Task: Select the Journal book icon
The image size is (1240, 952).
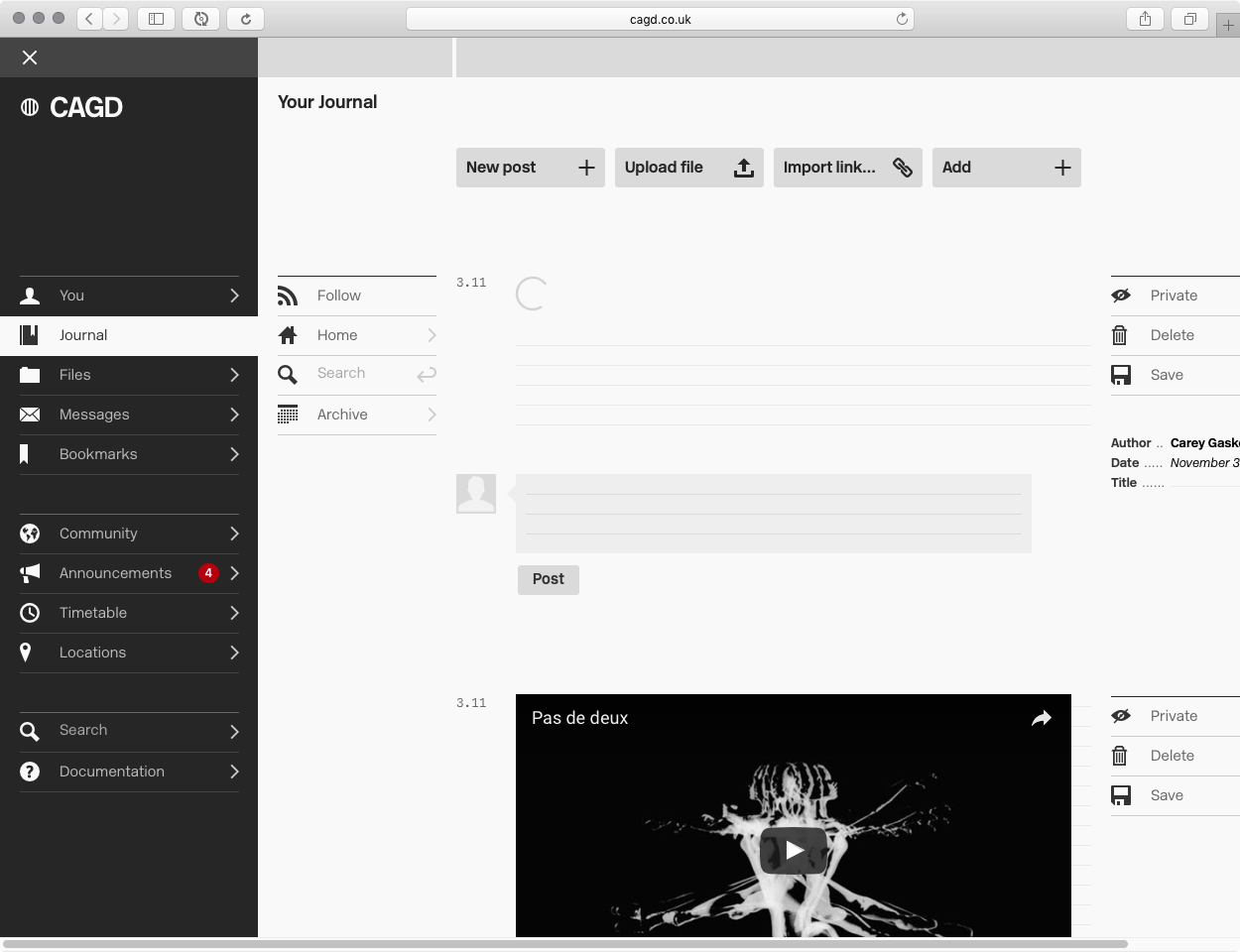Action: click(30, 335)
